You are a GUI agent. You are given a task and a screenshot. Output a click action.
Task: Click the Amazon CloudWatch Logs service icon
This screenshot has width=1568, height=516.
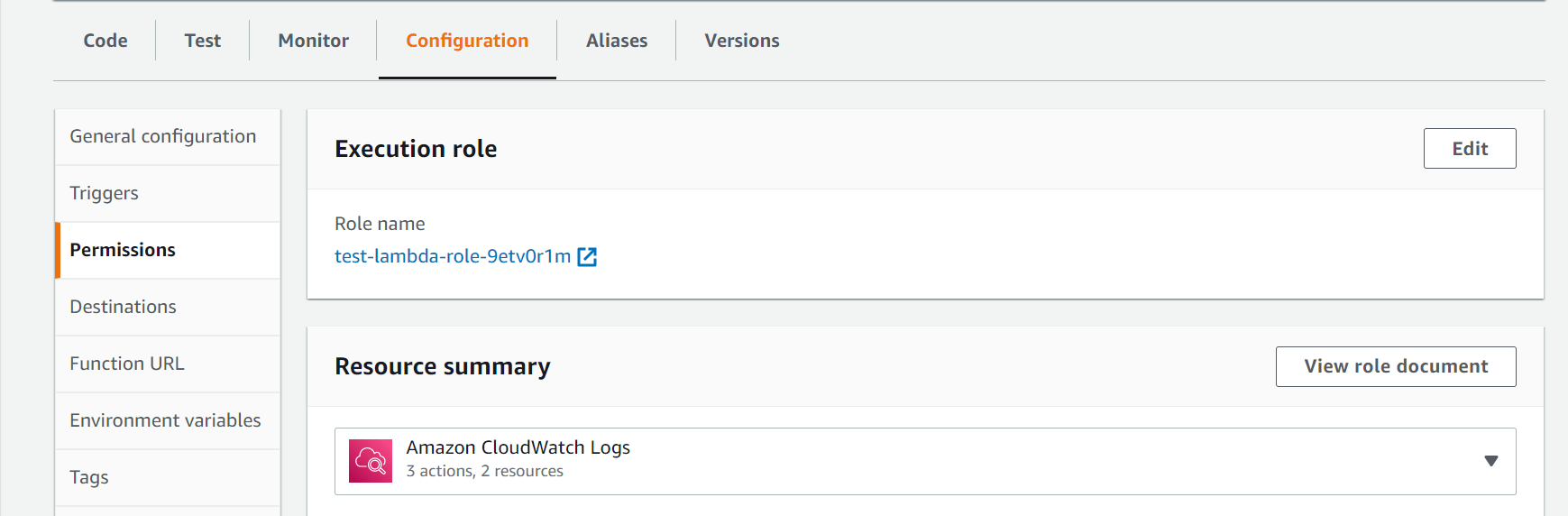pos(371,461)
